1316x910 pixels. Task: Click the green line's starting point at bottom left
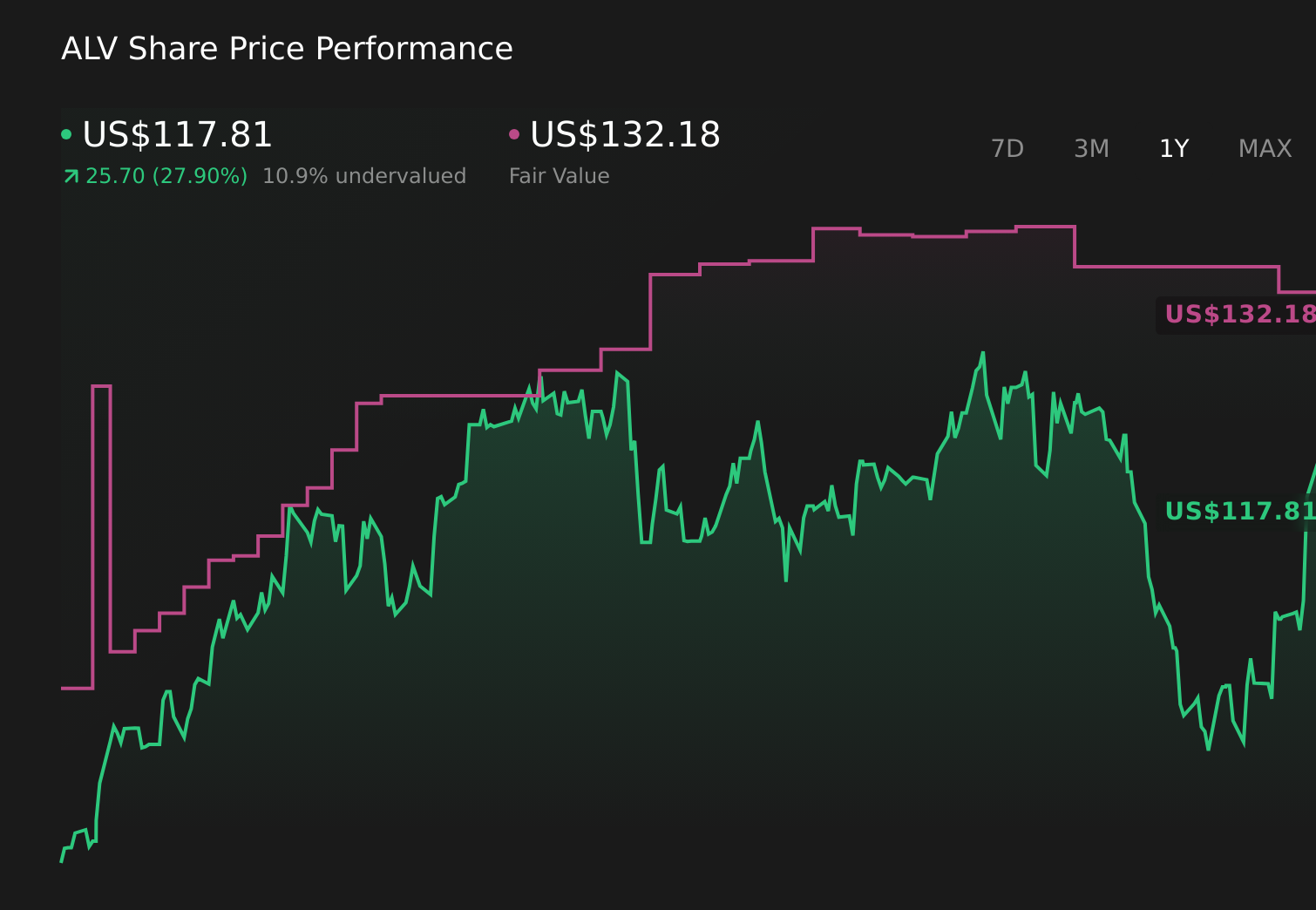(x=62, y=860)
